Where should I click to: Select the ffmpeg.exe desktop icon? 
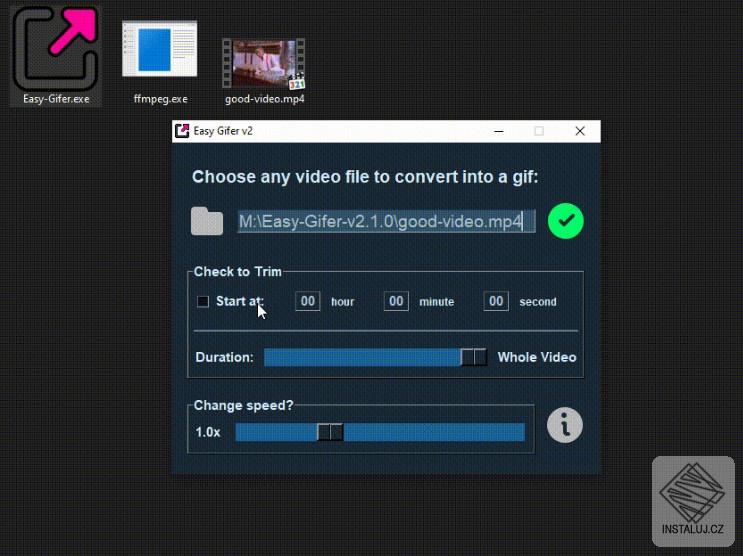coord(160,62)
